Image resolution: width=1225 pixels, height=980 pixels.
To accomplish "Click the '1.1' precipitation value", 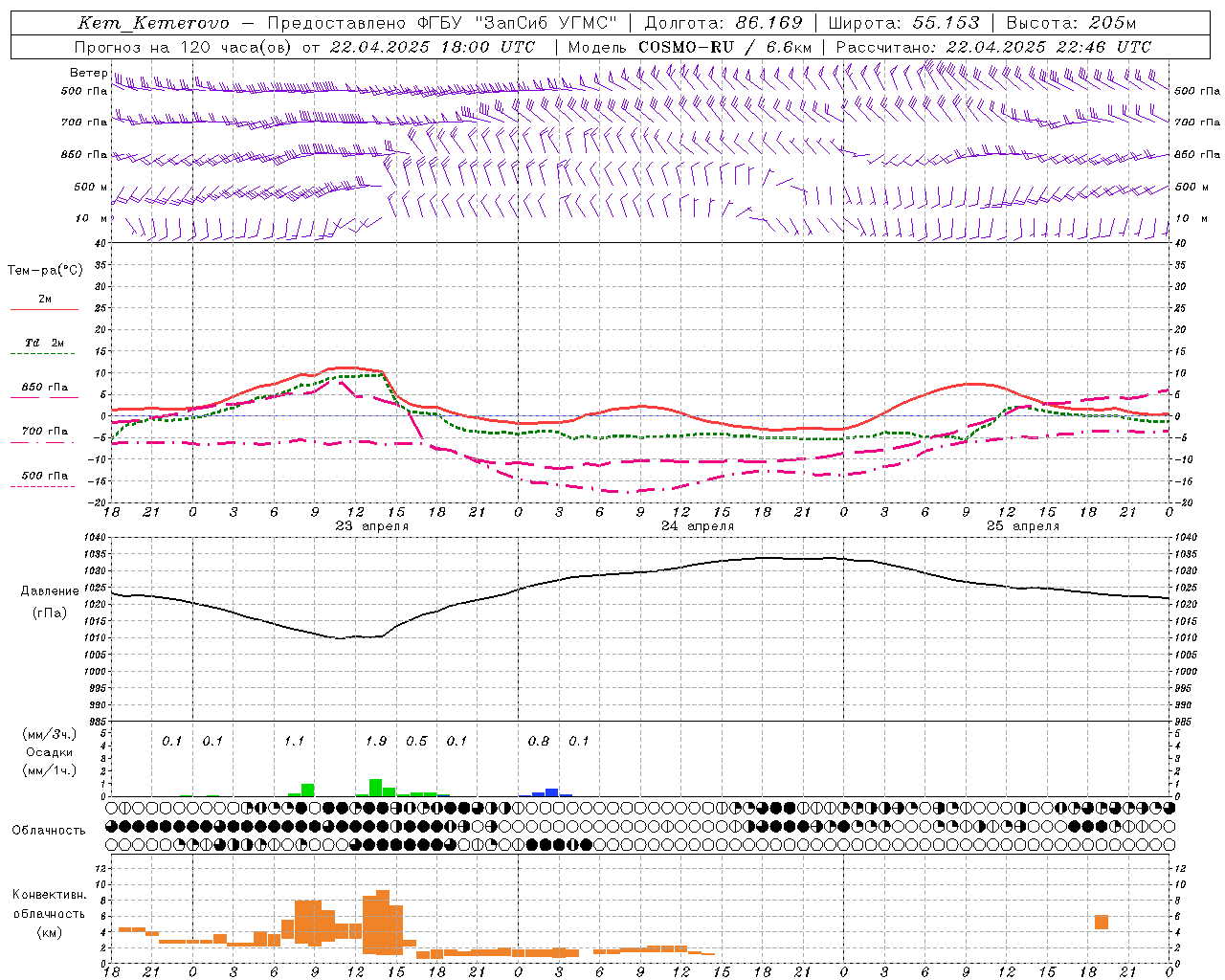I will pos(294,742).
